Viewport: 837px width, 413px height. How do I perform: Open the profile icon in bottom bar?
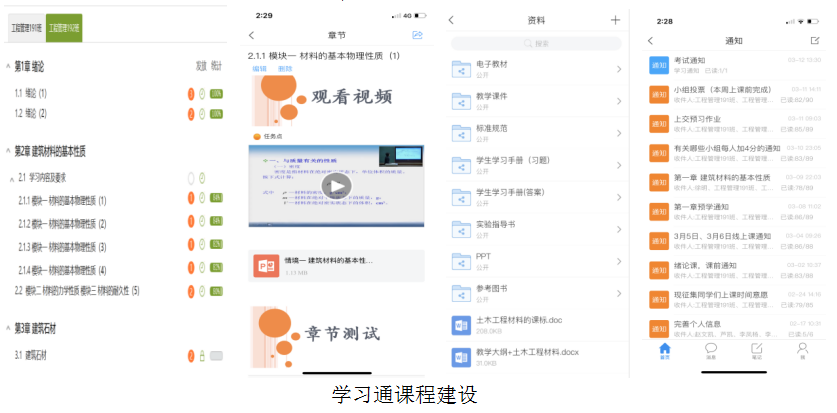[802, 350]
